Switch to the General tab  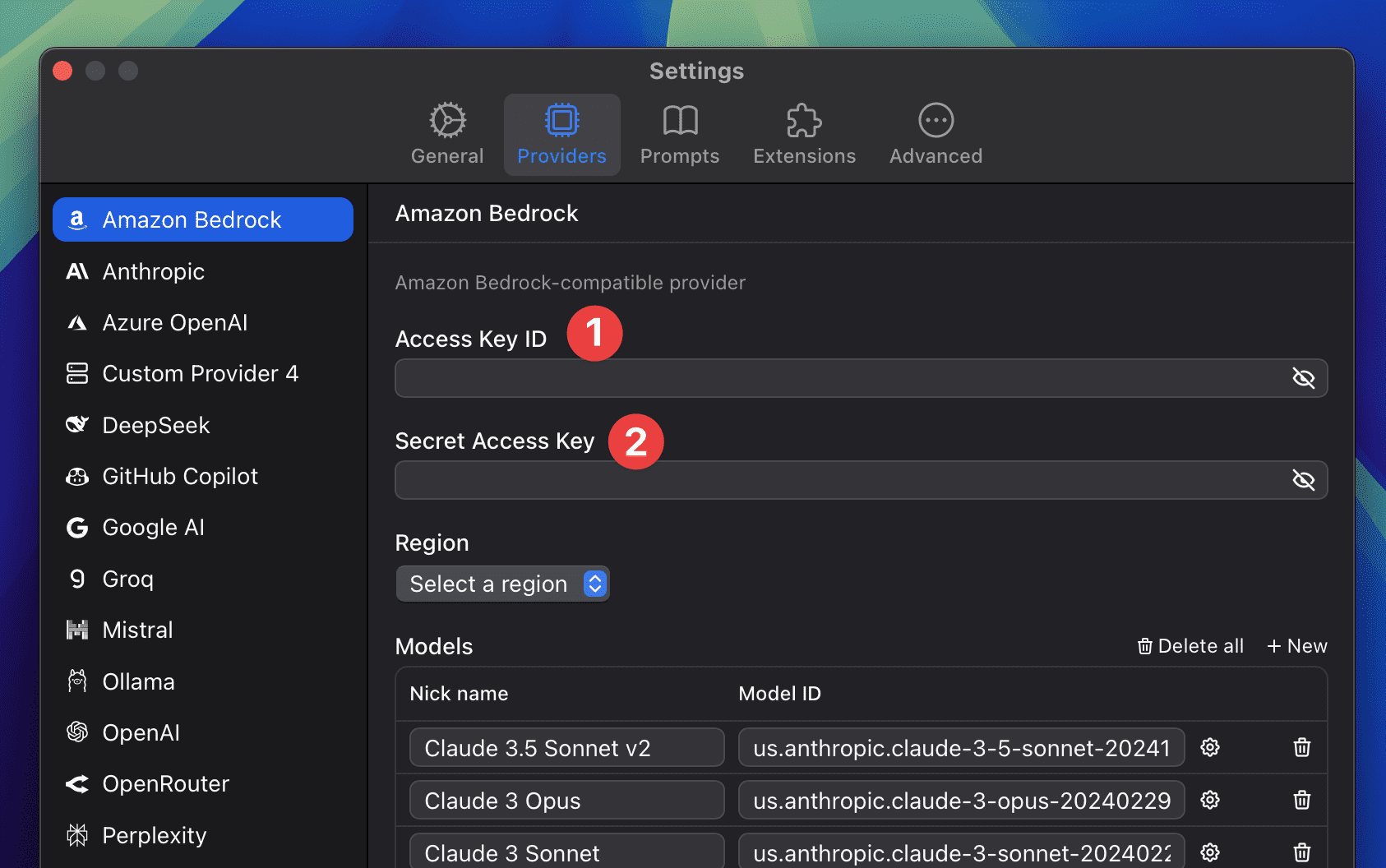coord(447,135)
